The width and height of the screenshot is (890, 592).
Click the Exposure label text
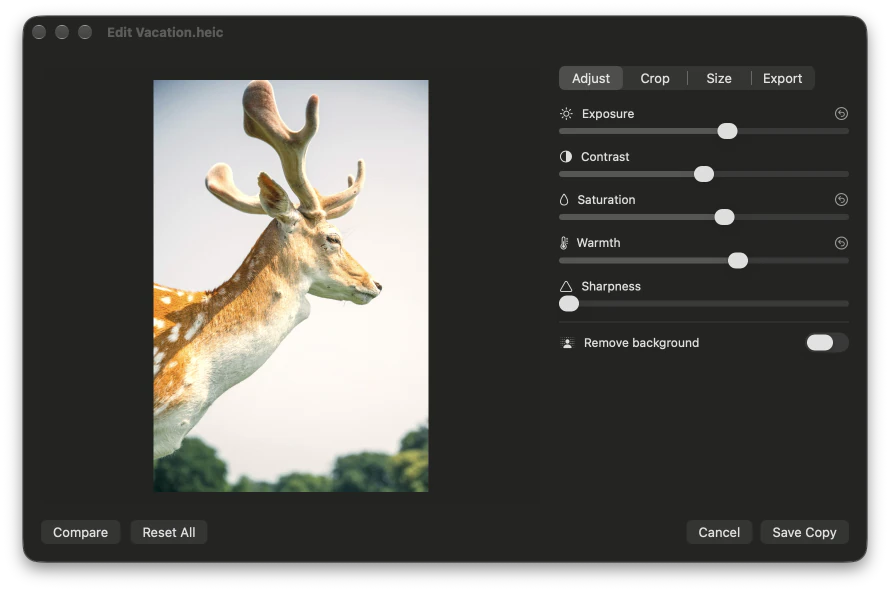[608, 114]
